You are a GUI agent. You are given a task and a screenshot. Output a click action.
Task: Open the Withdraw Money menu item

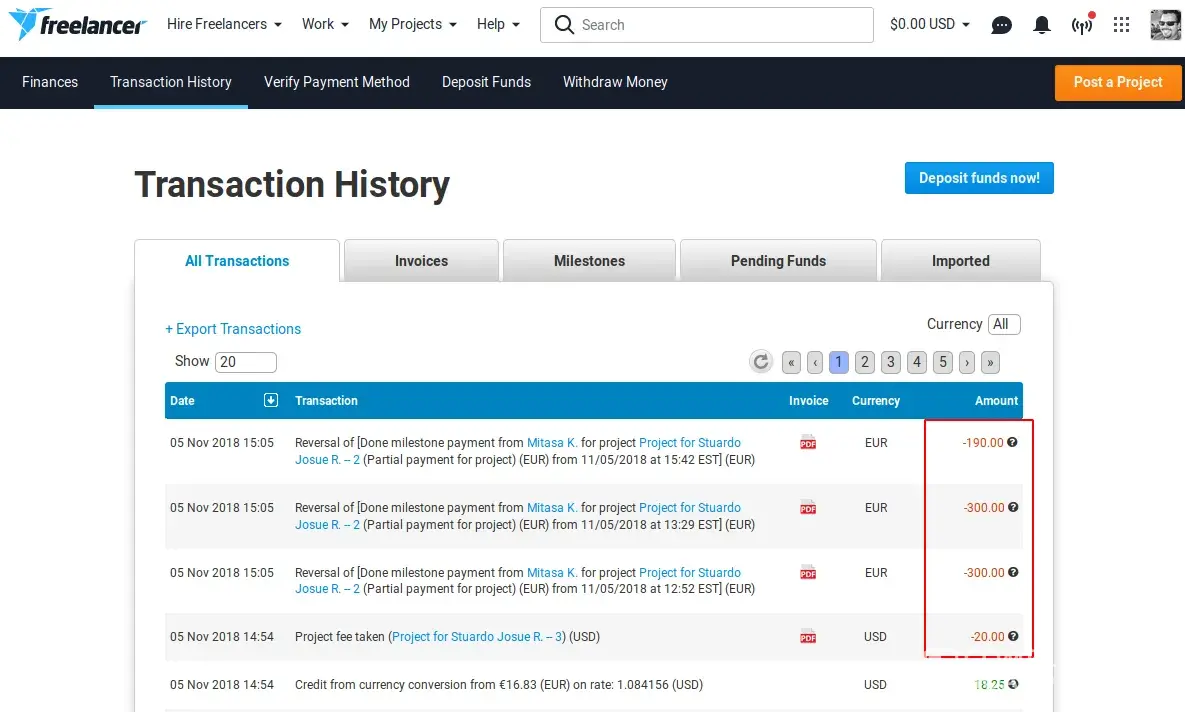615,82
